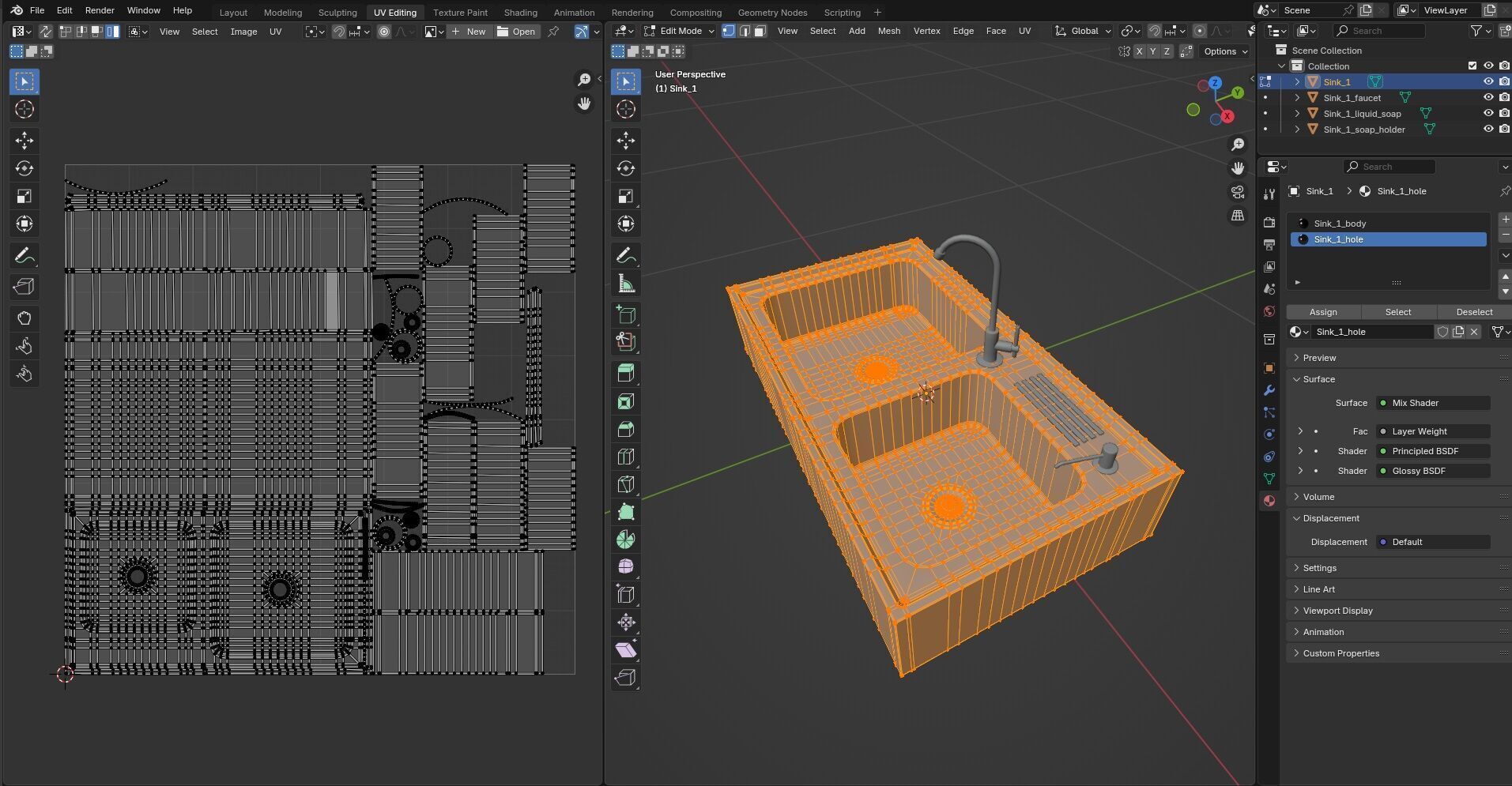
Task: Switch to the Modeling workspace tab
Action: point(282,12)
